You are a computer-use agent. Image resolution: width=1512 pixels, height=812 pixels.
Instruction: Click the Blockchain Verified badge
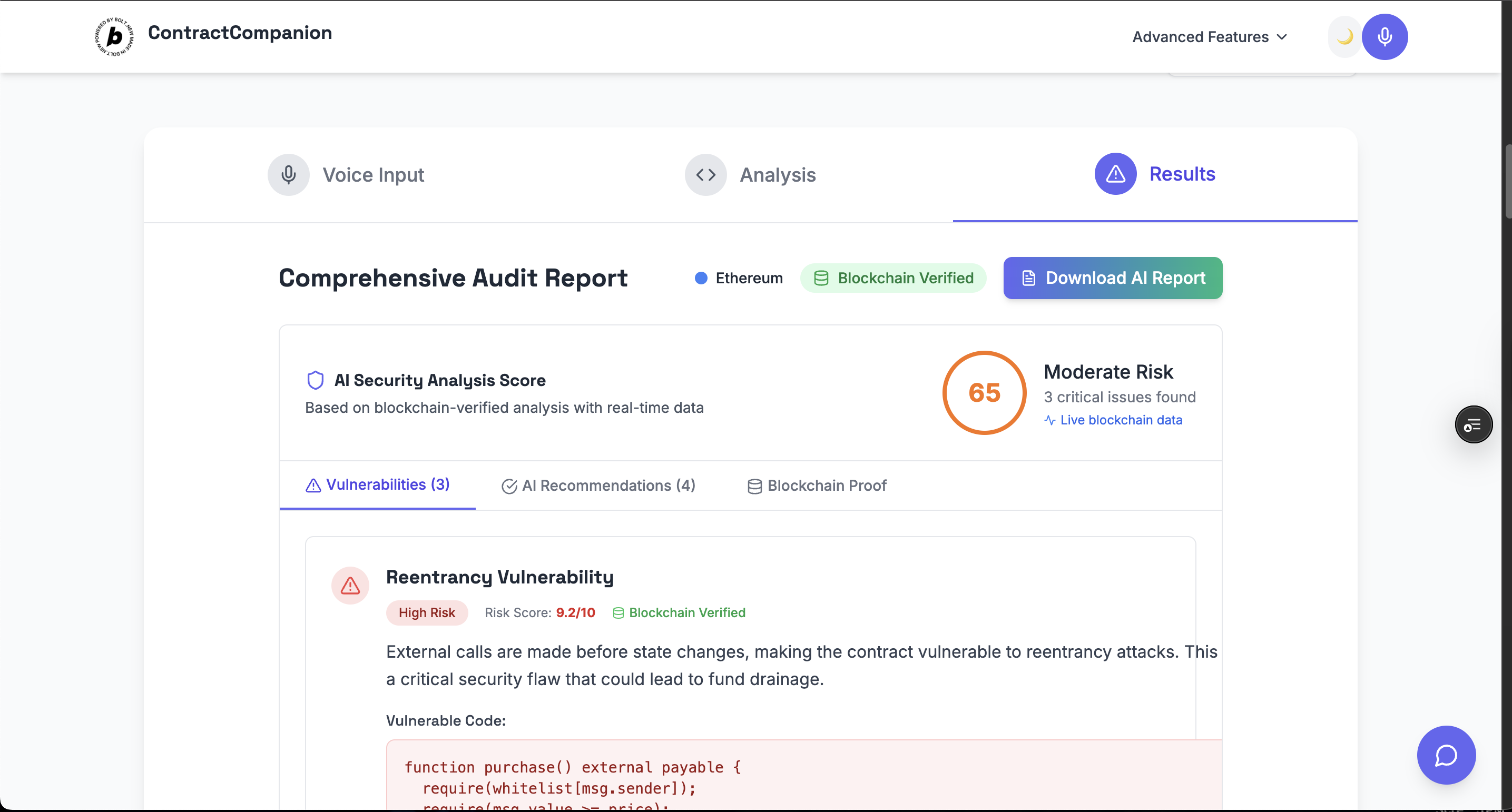click(893, 278)
